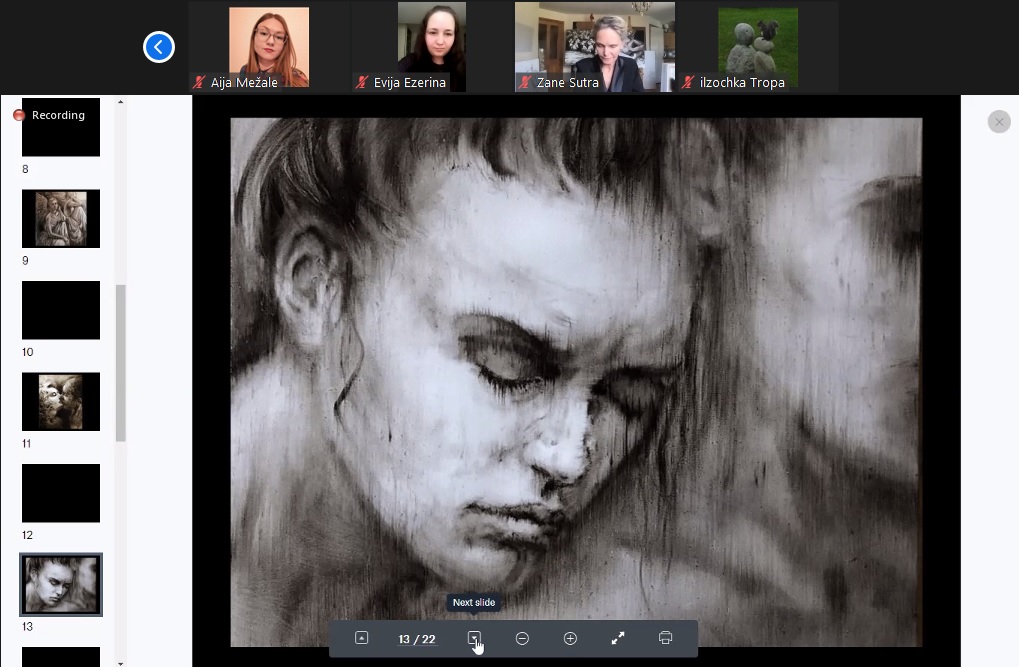
Task: Click the 13 / 22 page indicator
Action: (417, 640)
